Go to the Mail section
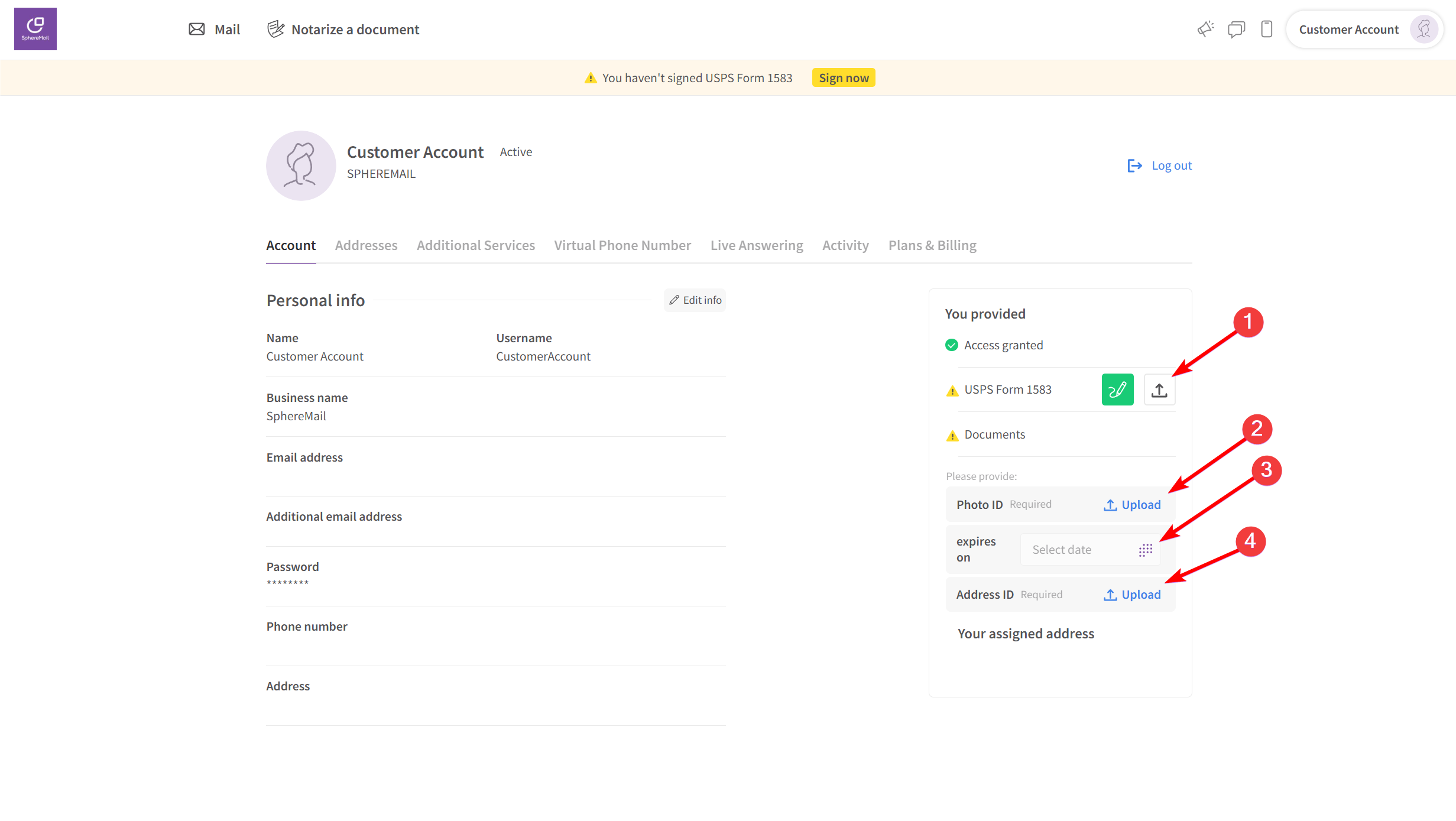1456x821 pixels. coord(215,29)
